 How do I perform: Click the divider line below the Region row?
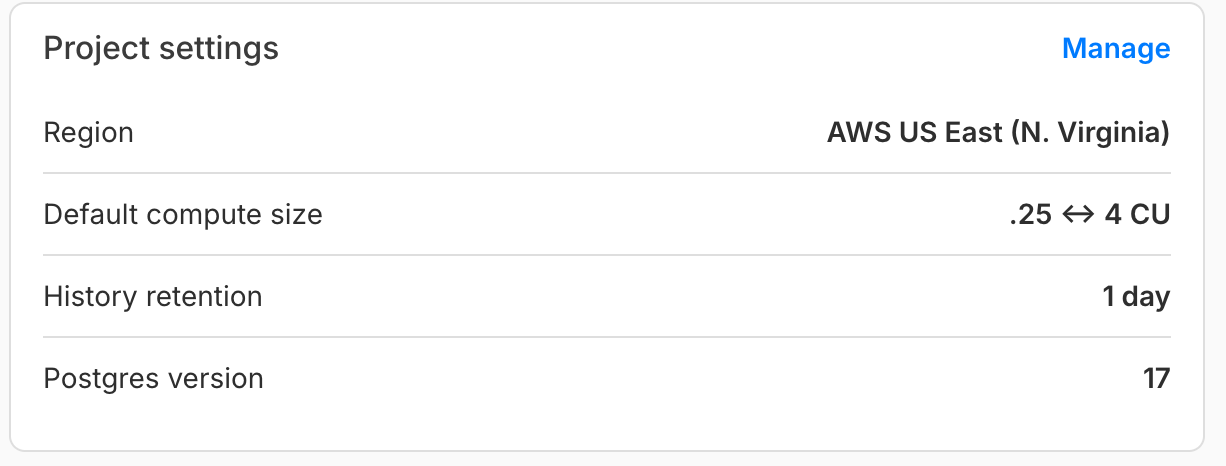(x=607, y=173)
